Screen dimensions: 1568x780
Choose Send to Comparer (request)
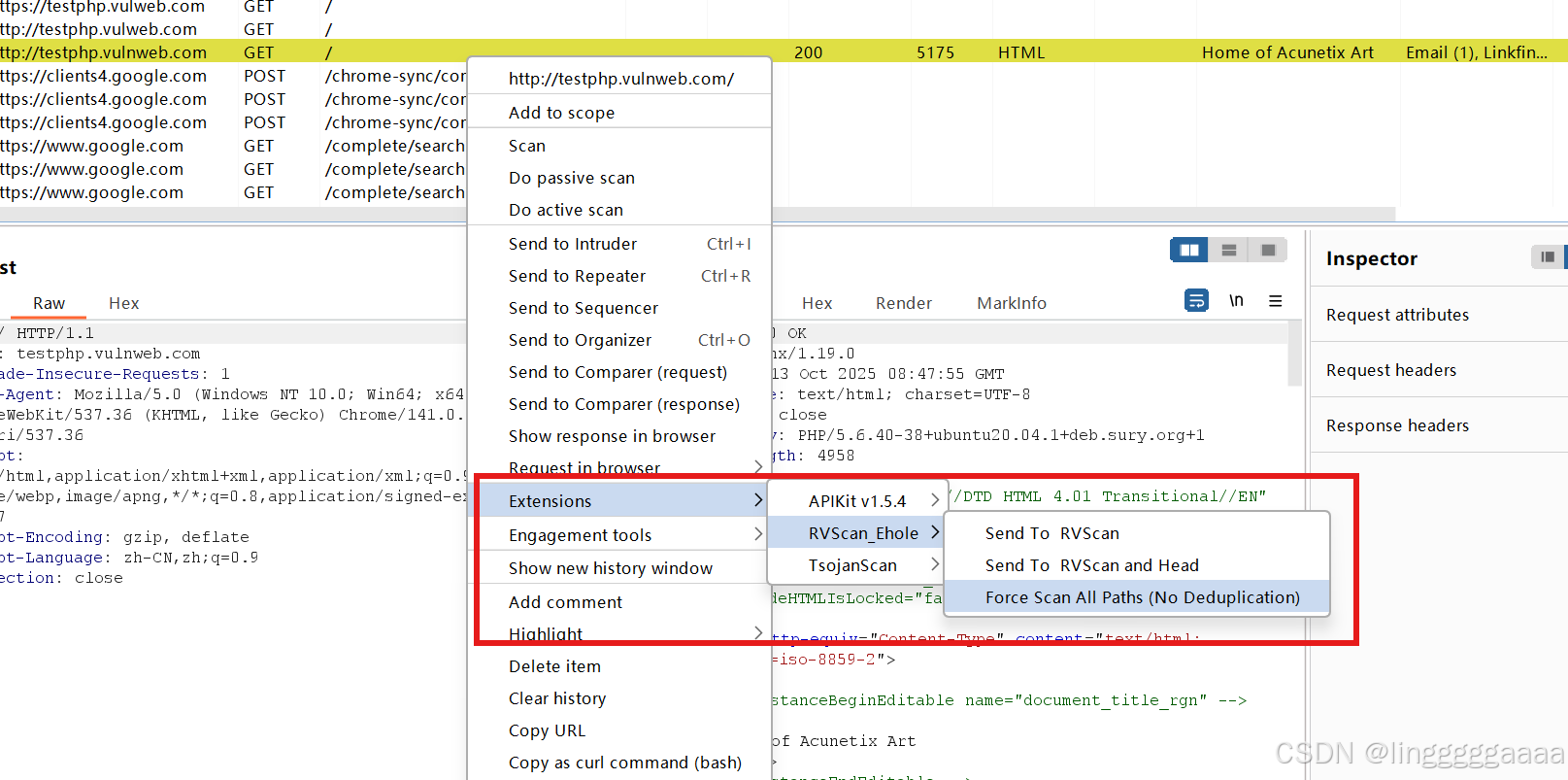[x=617, y=372]
